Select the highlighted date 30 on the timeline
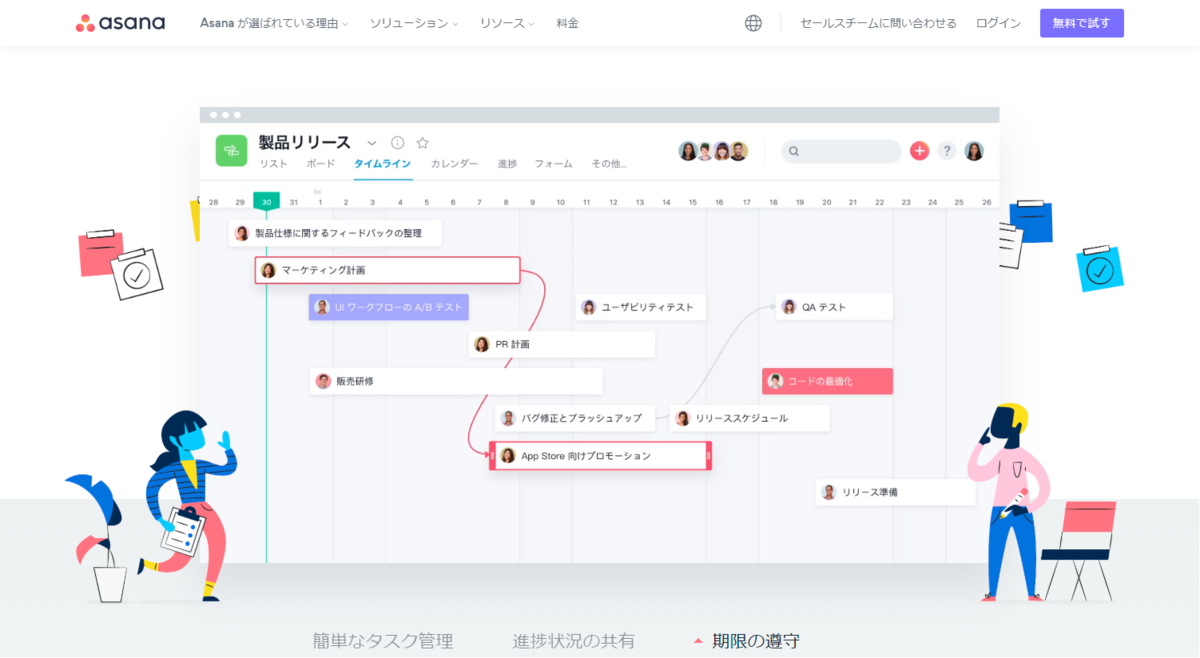Screen dimensions: 1200x658 (x=266, y=200)
